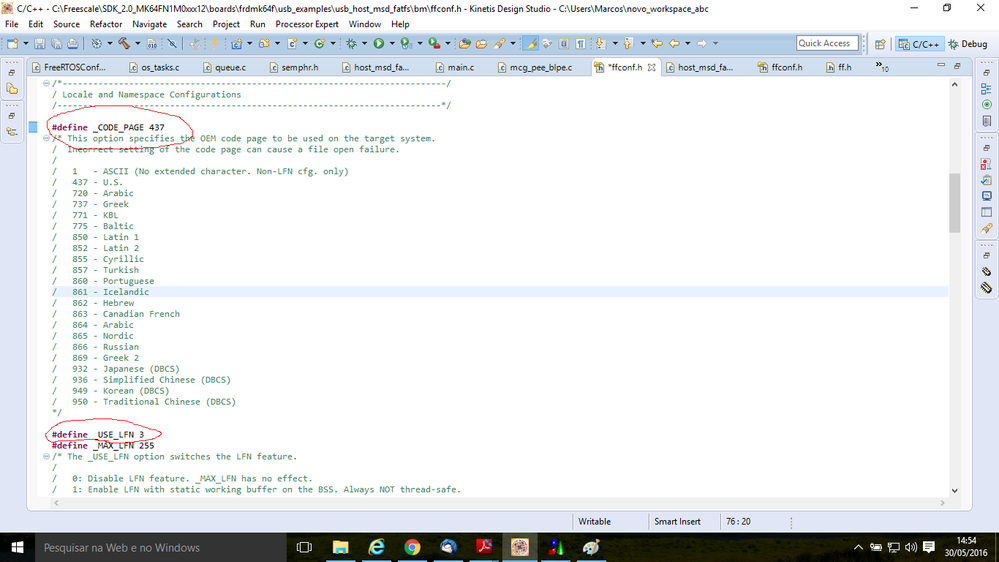
Task: Click the Quick Access field
Action: (x=827, y=43)
